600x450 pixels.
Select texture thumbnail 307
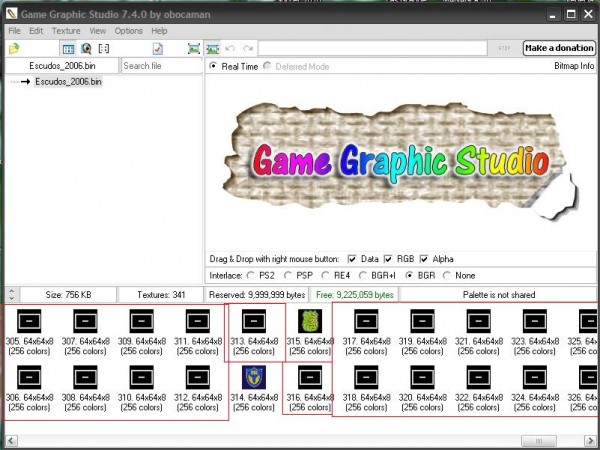point(85,321)
